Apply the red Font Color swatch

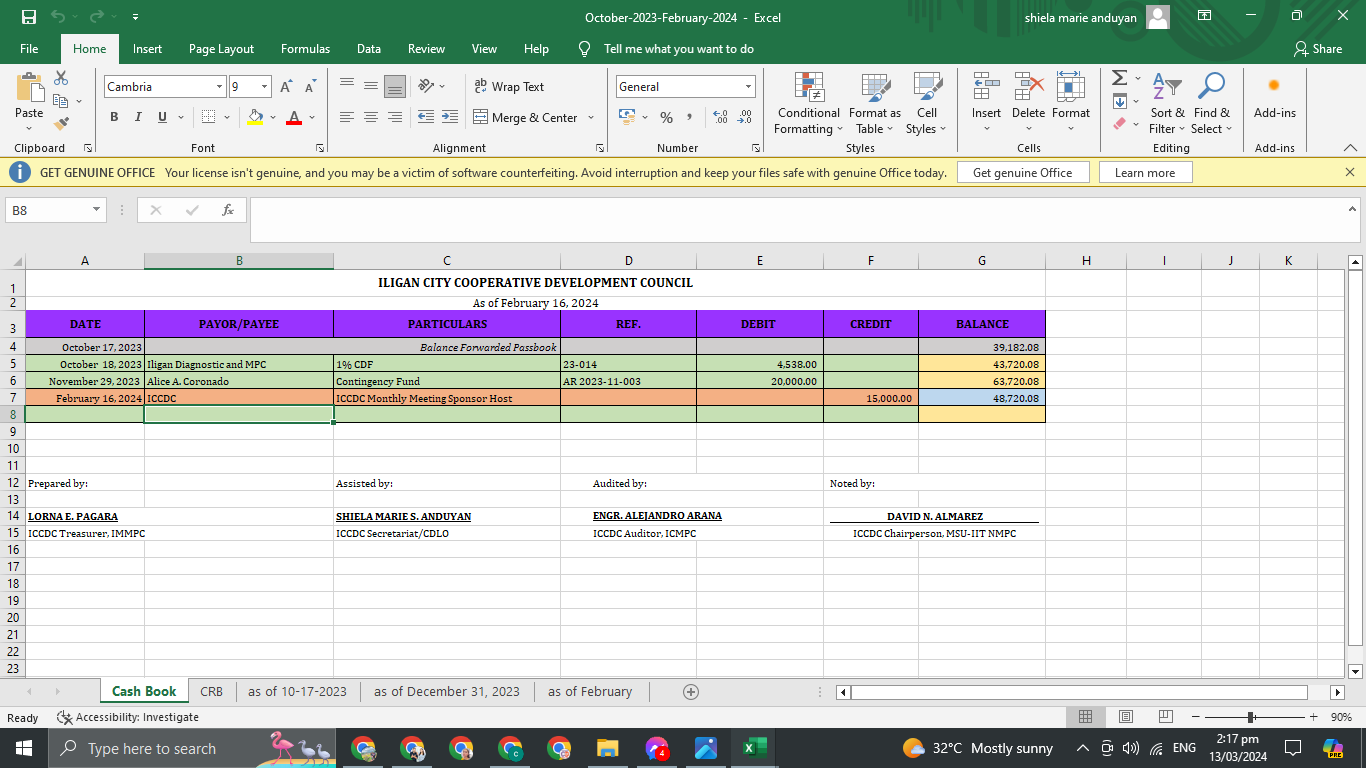(x=294, y=118)
